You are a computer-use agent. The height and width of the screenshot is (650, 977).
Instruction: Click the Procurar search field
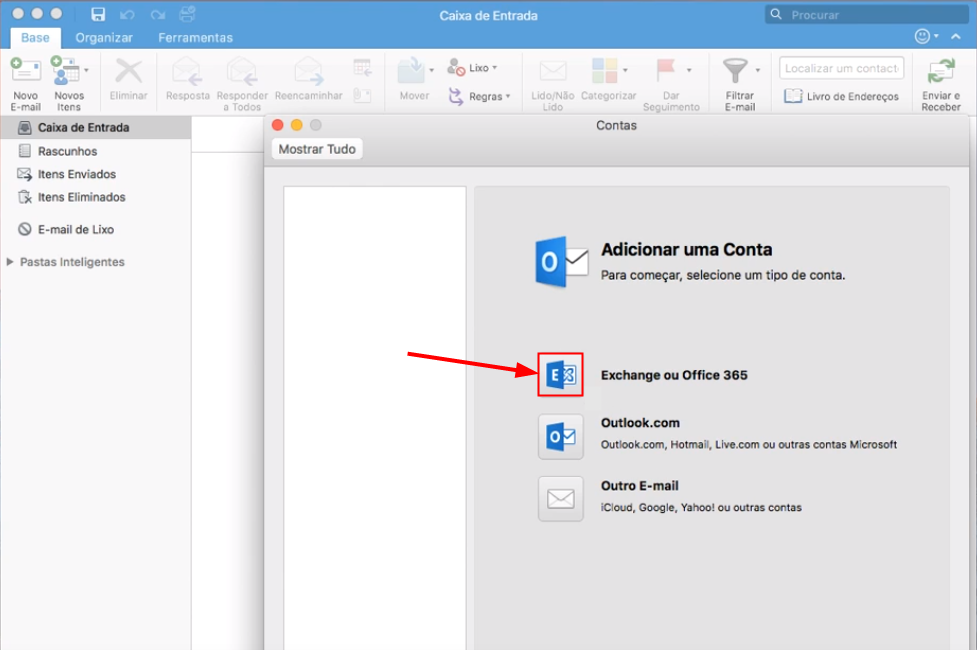867,14
